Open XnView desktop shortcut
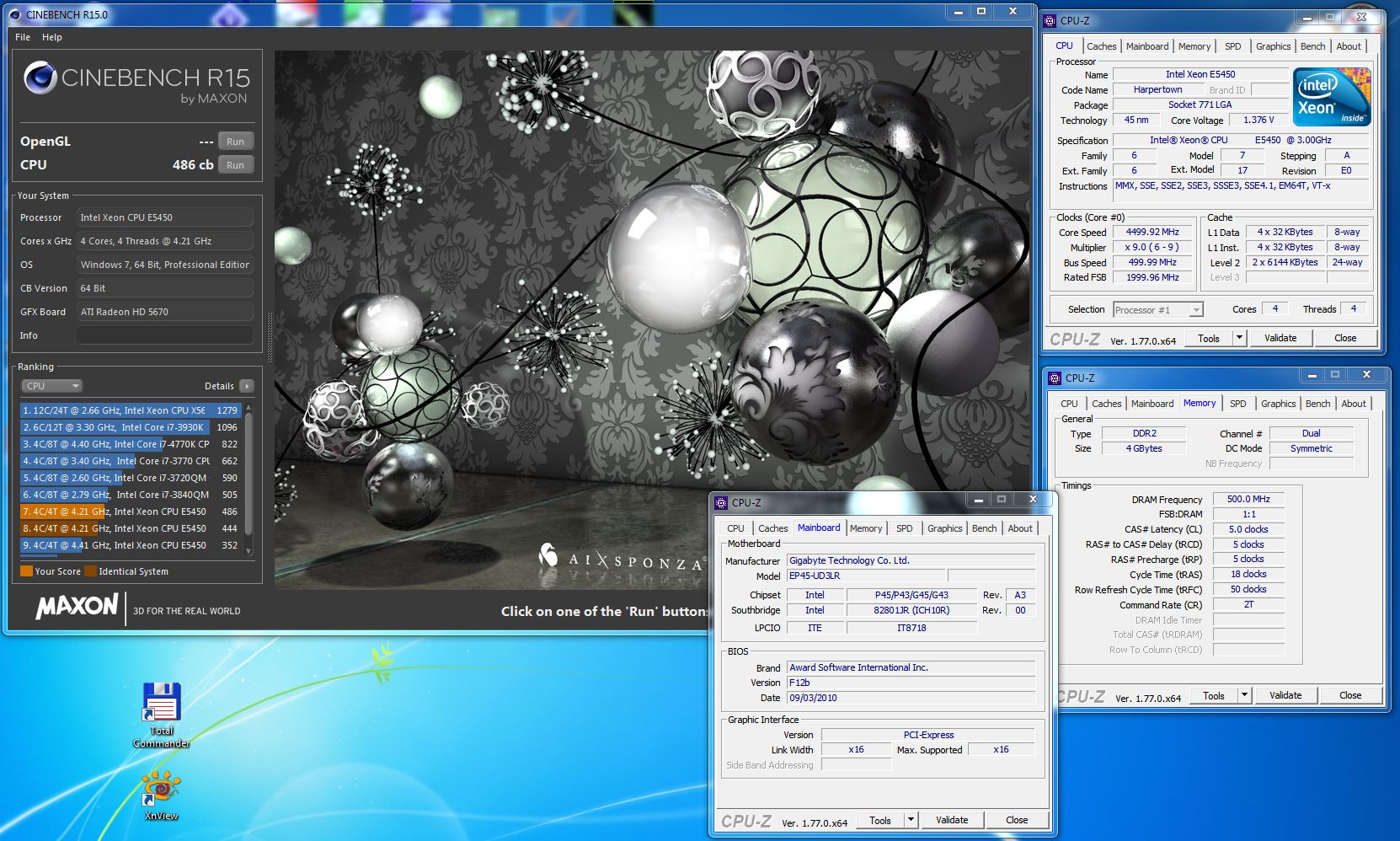This screenshot has width=1400, height=841. pyautogui.click(x=161, y=795)
